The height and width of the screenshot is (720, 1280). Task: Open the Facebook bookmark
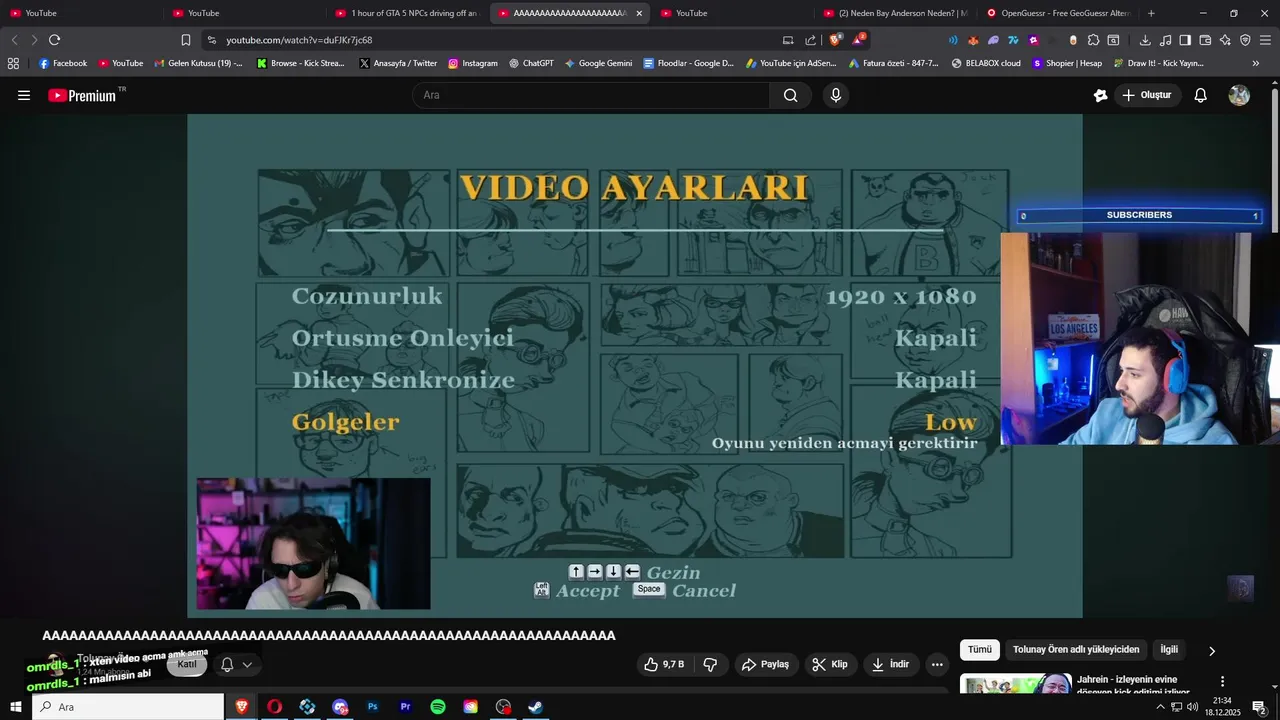tap(63, 63)
